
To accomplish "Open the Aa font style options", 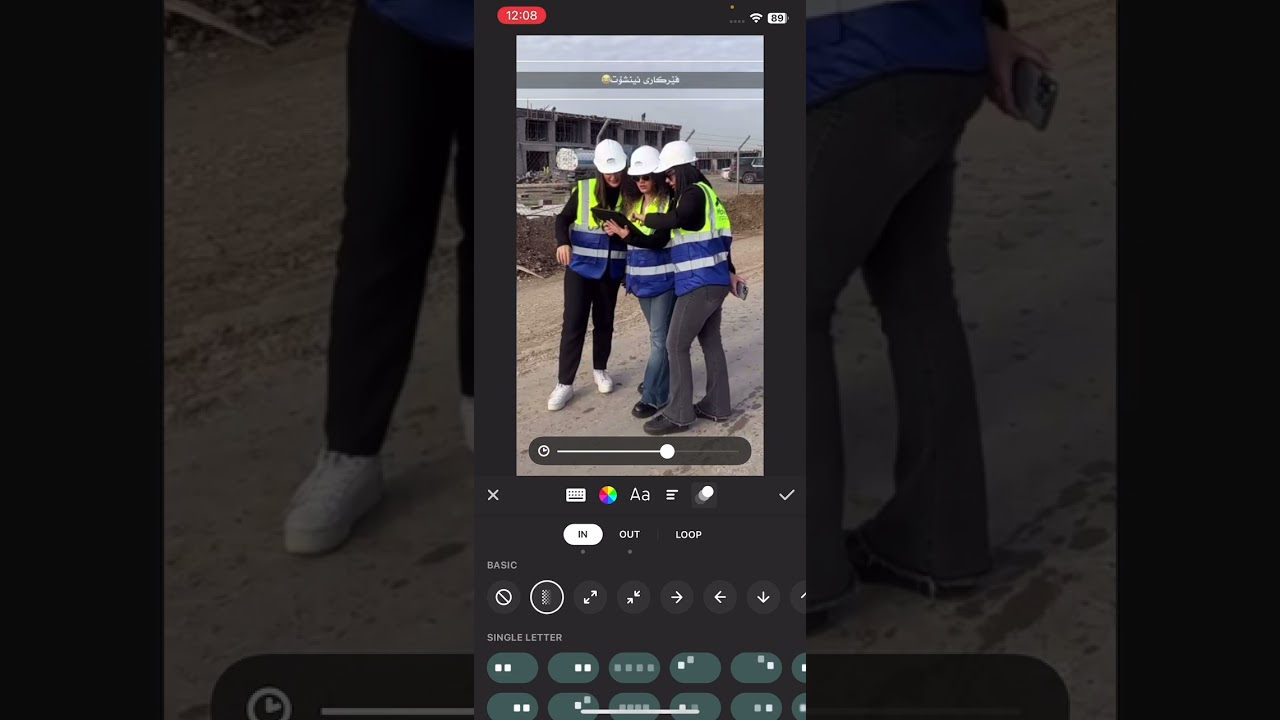I will [x=640, y=495].
